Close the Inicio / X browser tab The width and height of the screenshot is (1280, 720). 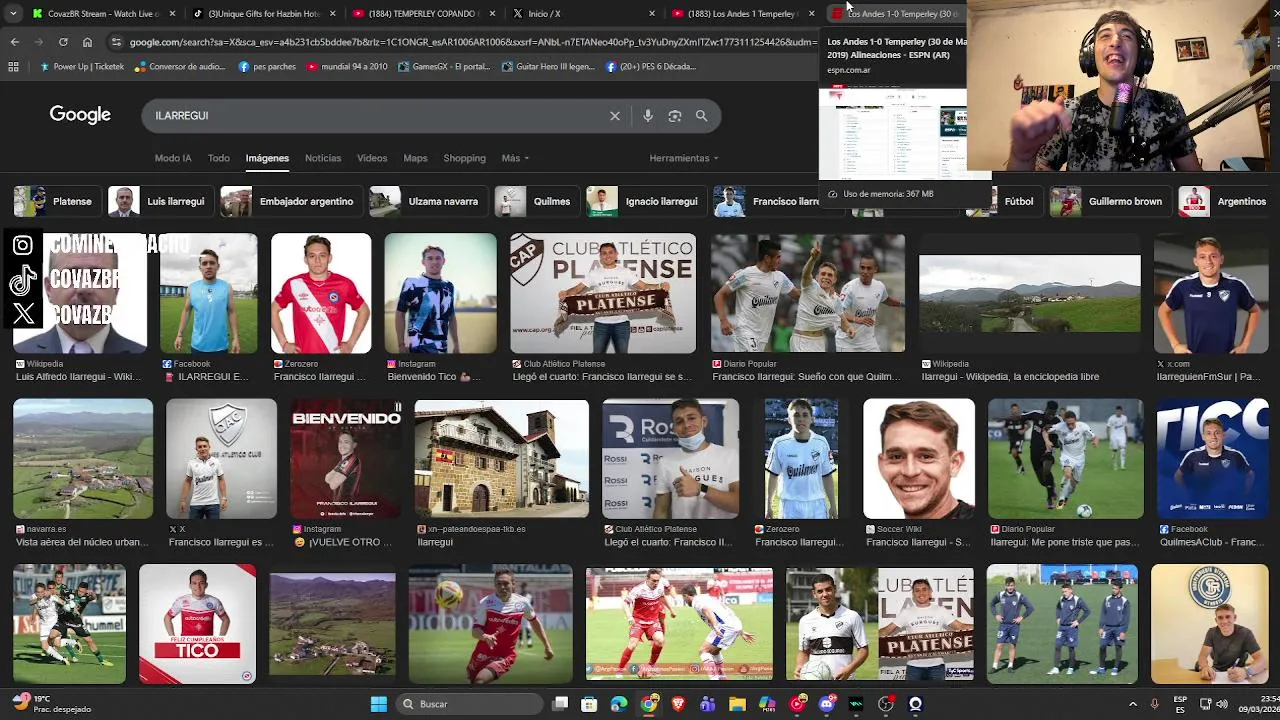point(652,14)
